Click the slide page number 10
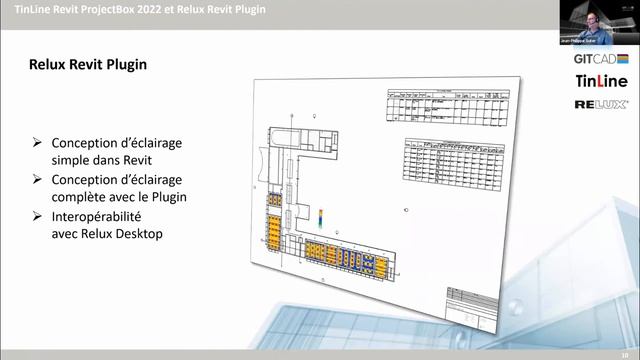 click(x=625, y=356)
